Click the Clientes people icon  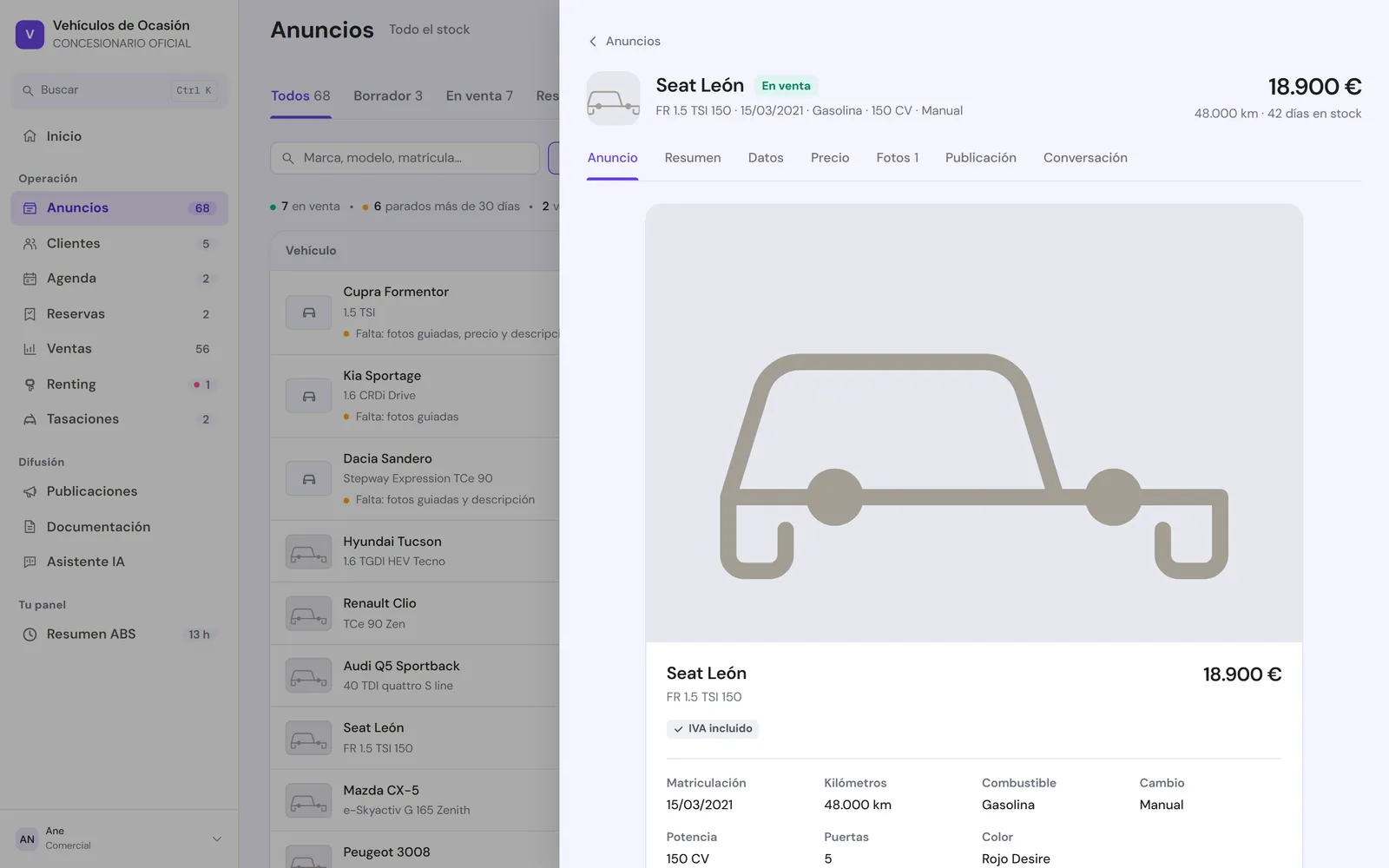(x=30, y=244)
